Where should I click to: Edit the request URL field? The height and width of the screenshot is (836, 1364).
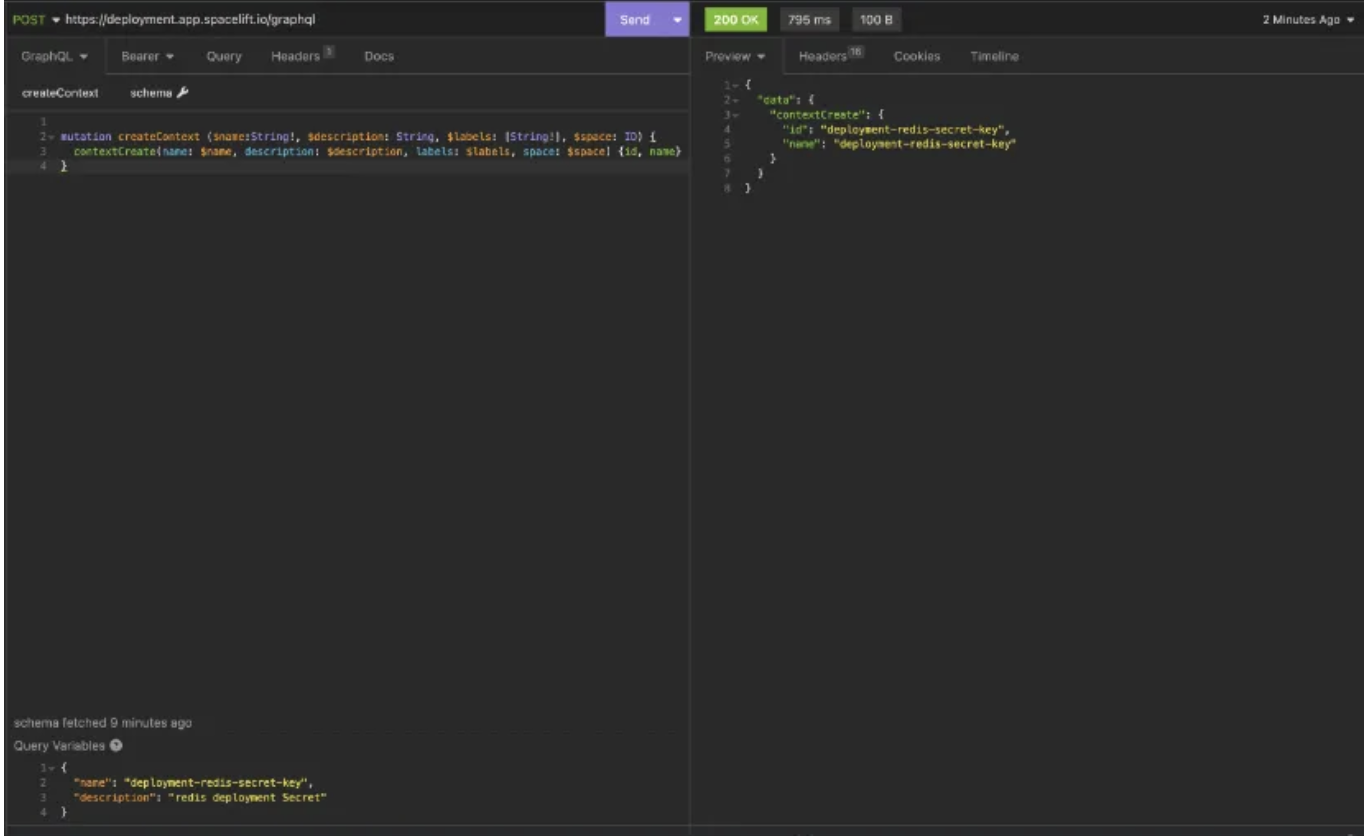[330, 20]
